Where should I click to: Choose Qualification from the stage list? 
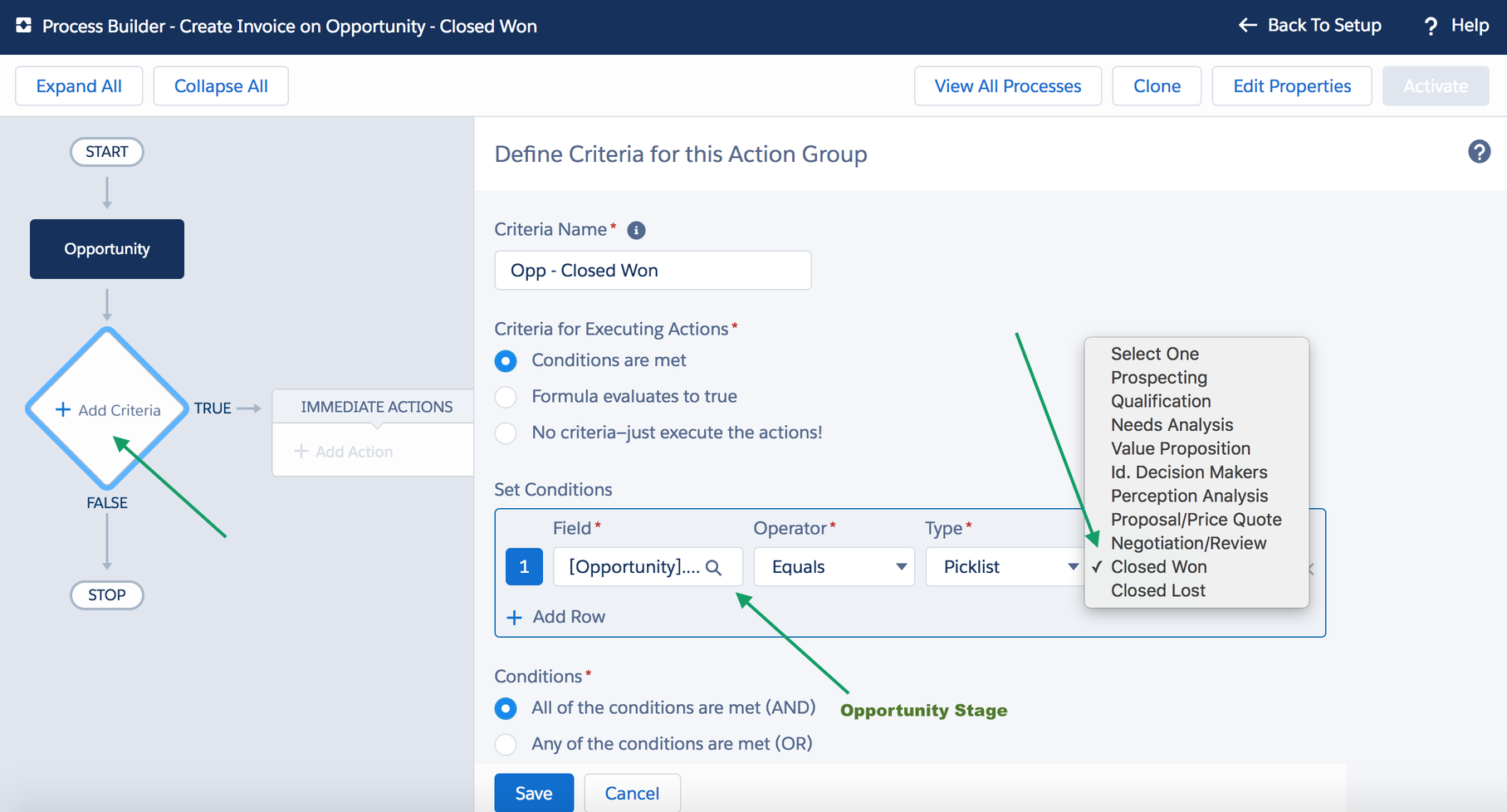click(1196, 401)
